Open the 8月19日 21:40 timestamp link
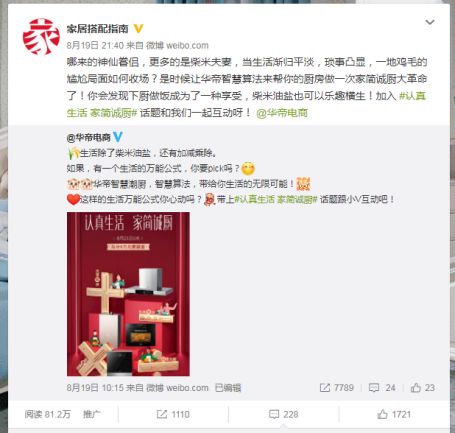Image resolution: width=455 pixels, height=433 pixels. point(95,45)
